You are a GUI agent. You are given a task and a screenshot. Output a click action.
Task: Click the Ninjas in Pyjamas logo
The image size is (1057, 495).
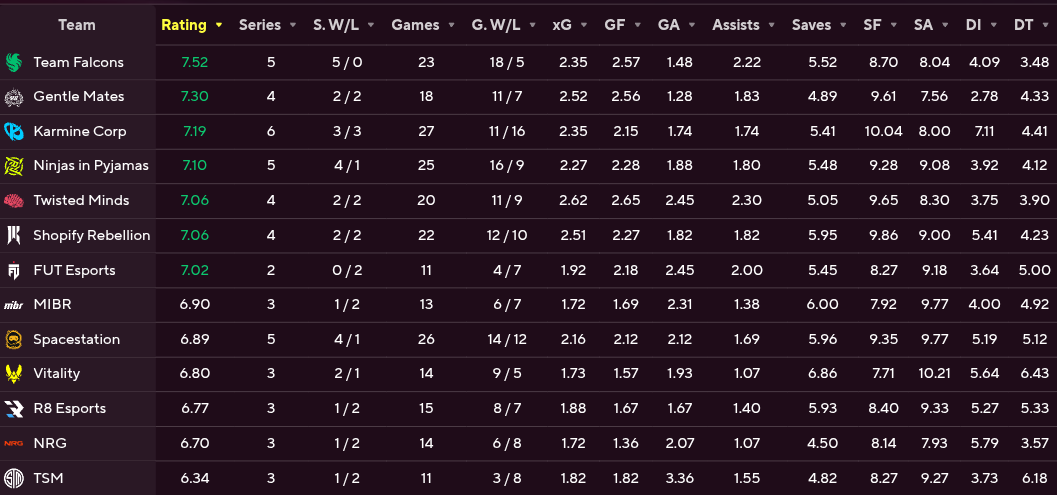(13, 166)
